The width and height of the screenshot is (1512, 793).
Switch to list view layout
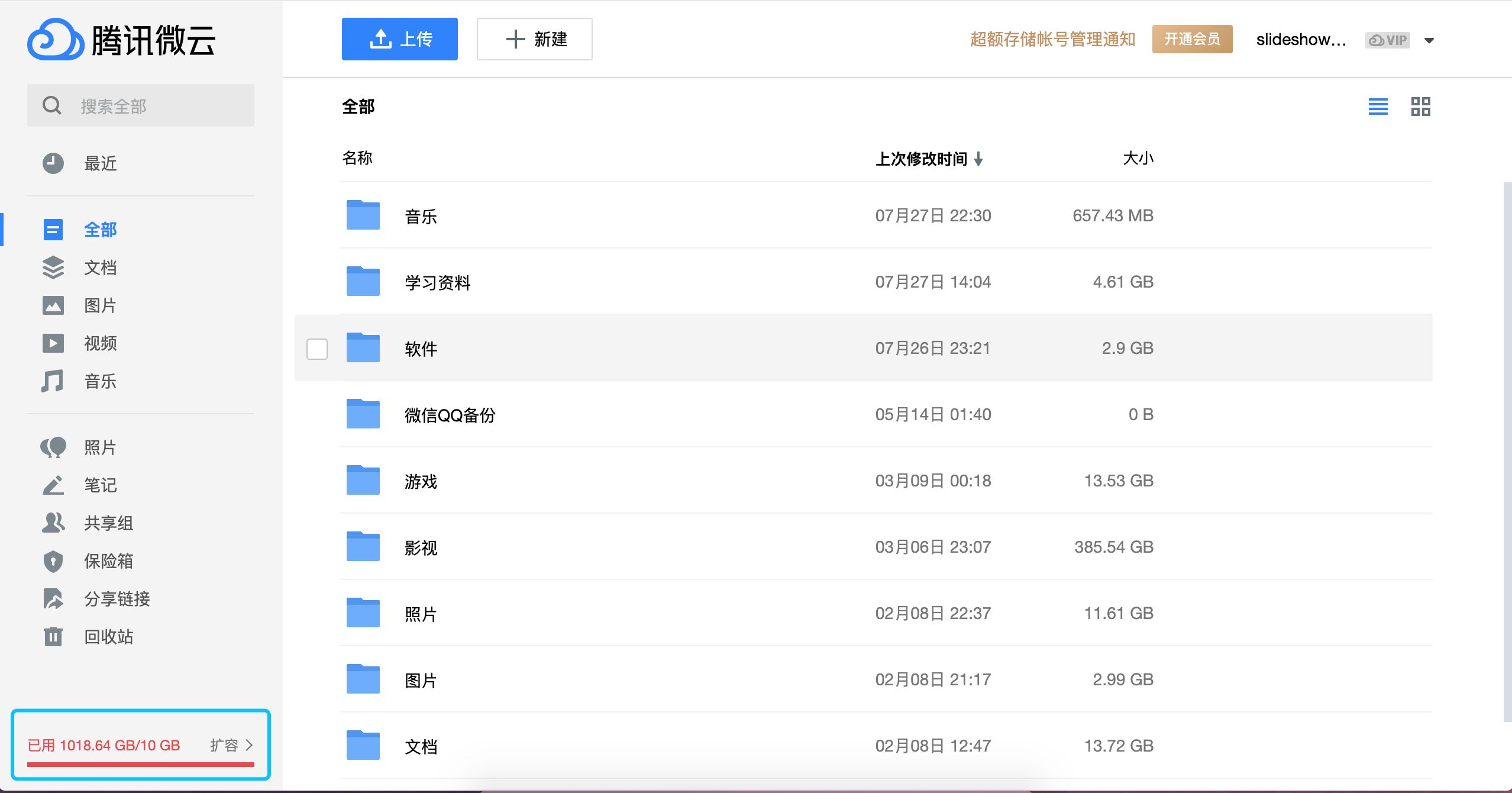(x=1378, y=107)
